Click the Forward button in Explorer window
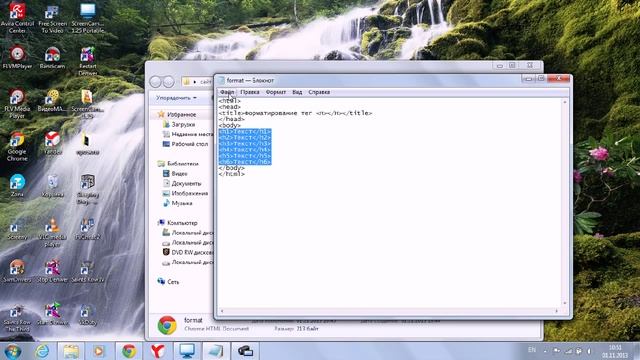 tap(169, 82)
